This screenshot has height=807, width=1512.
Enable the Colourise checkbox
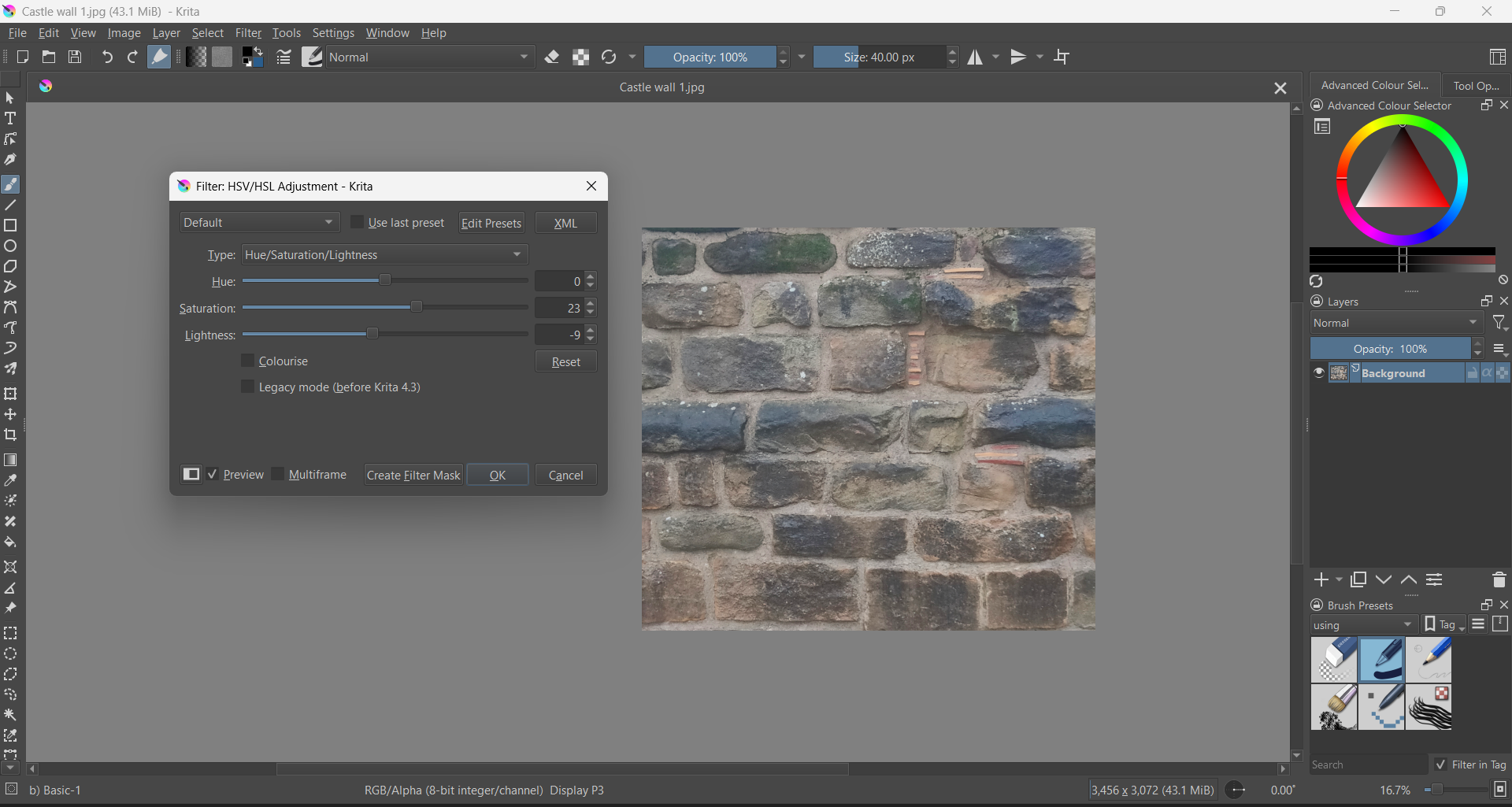[x=248, y=361]
